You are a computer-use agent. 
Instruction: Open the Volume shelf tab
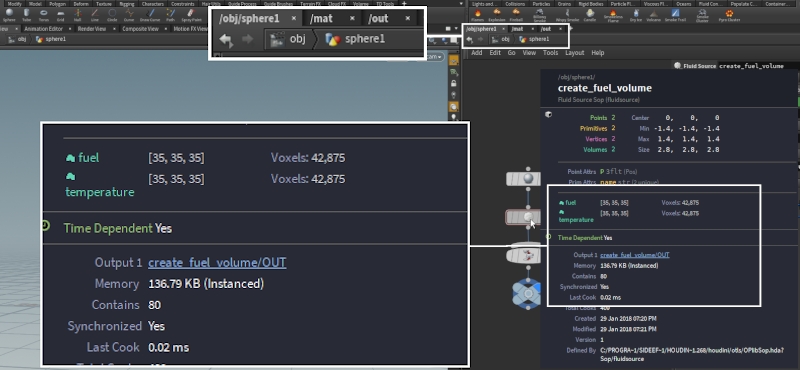tap(361, 4)
